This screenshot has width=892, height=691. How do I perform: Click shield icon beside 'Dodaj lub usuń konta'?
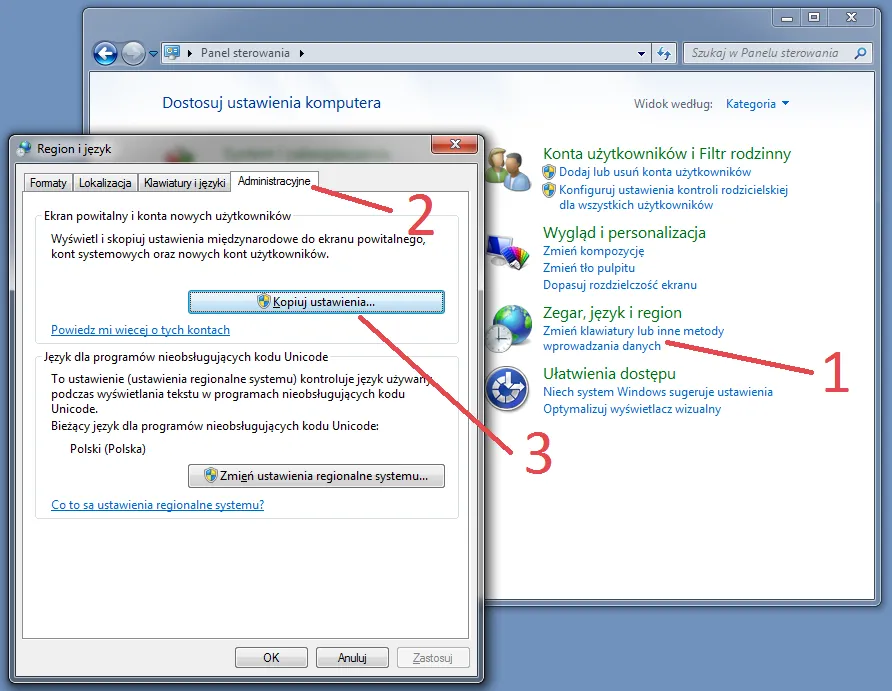(549, 172)
